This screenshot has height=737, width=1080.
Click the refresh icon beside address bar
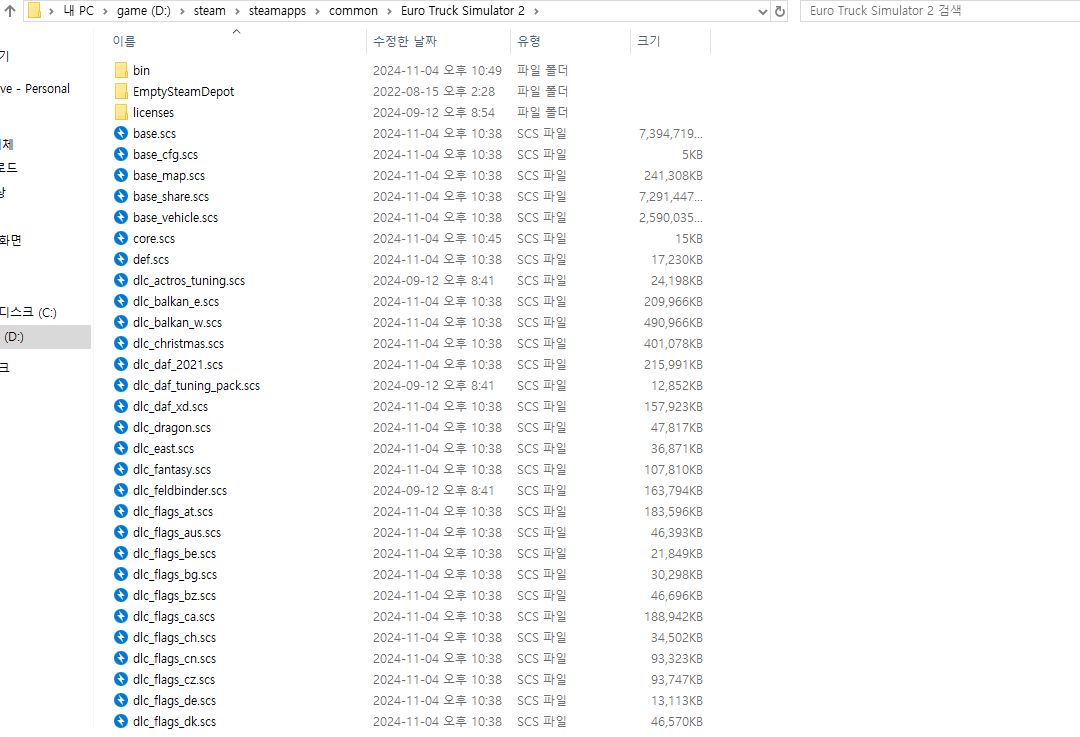780,11
